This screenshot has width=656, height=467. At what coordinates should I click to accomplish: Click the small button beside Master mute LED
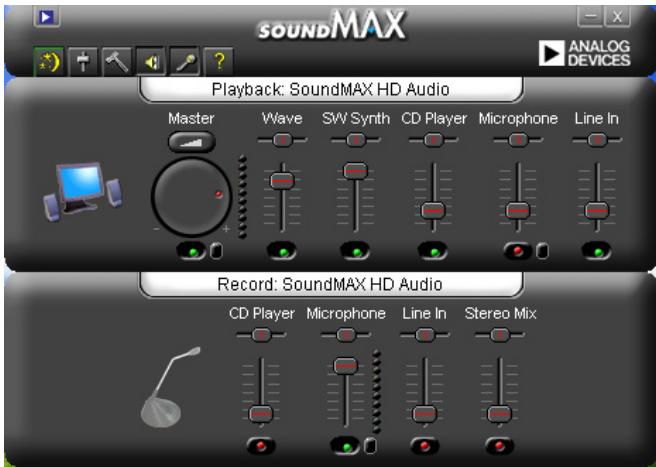(x=216, y=251)
